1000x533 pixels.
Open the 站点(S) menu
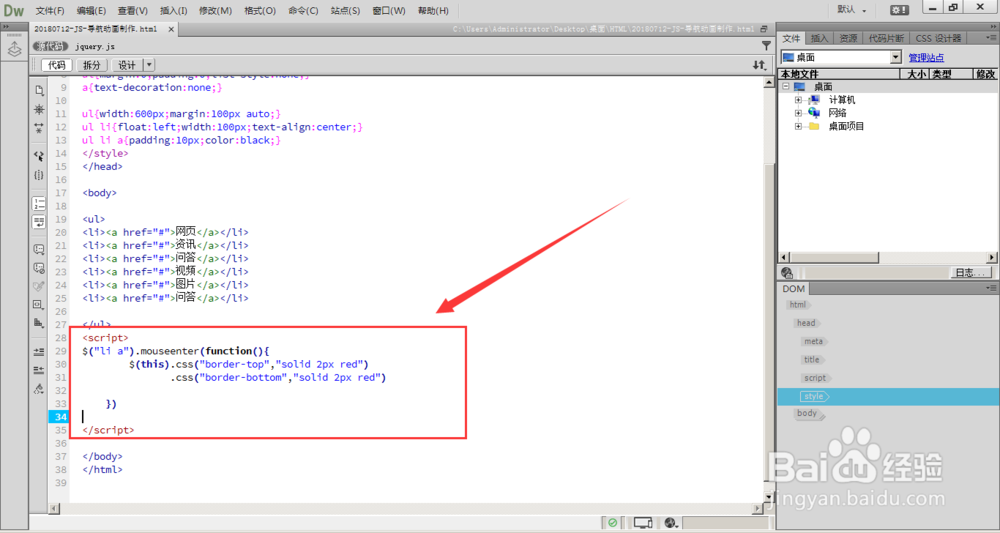[345, 11]
